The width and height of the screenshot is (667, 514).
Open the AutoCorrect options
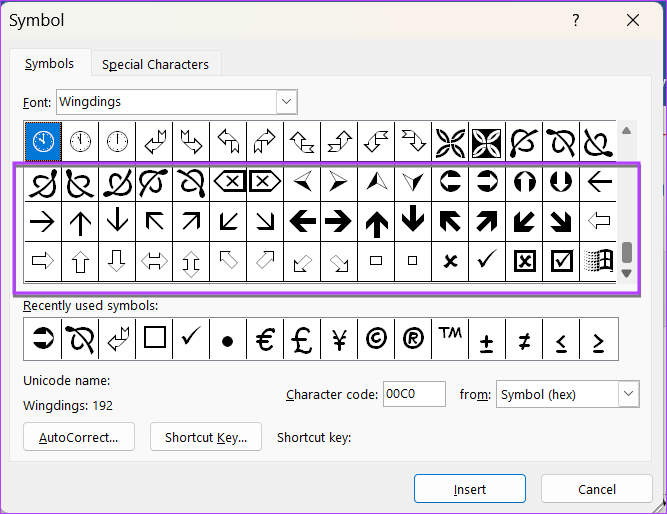click(79, 437)
